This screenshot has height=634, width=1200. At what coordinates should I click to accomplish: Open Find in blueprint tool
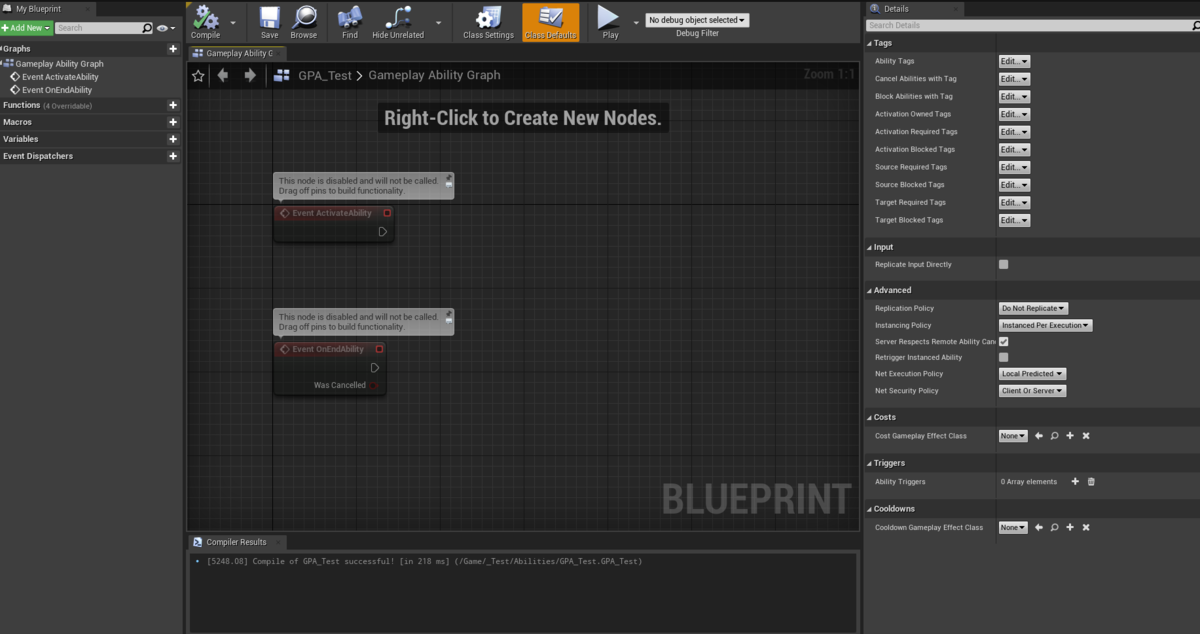pos(350,22)
